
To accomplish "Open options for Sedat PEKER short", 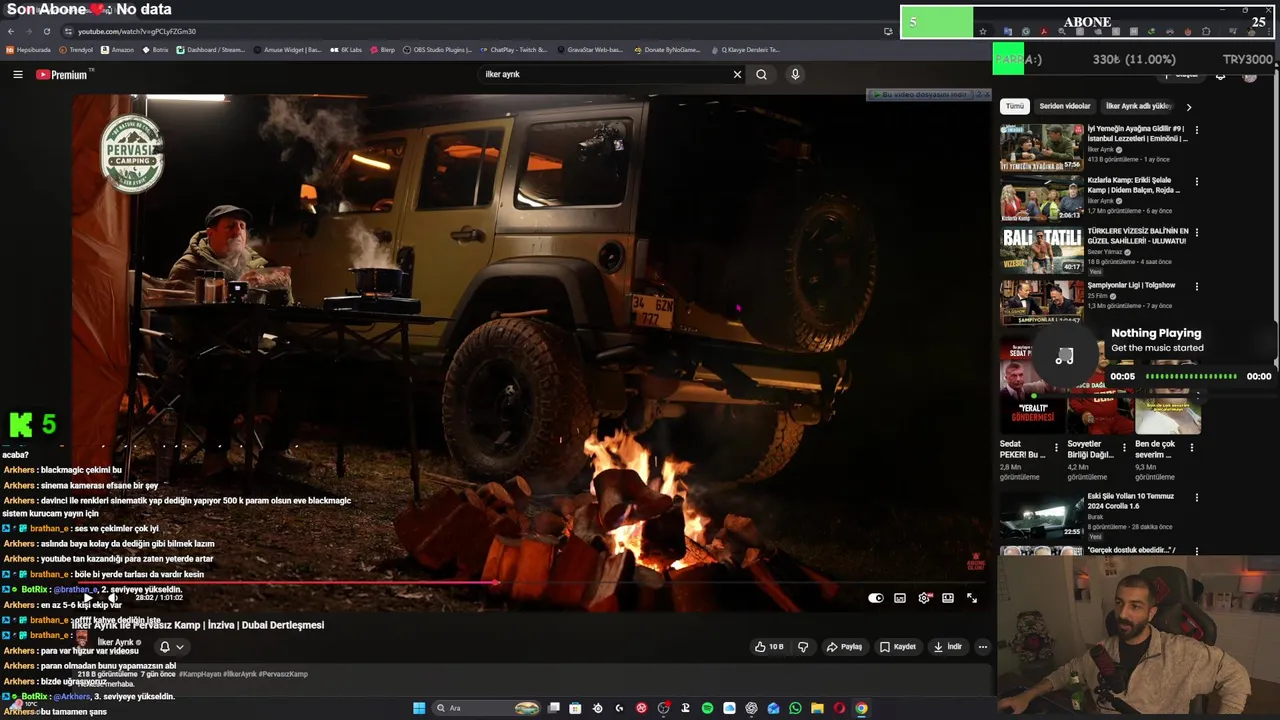I will pos(1056,448).
